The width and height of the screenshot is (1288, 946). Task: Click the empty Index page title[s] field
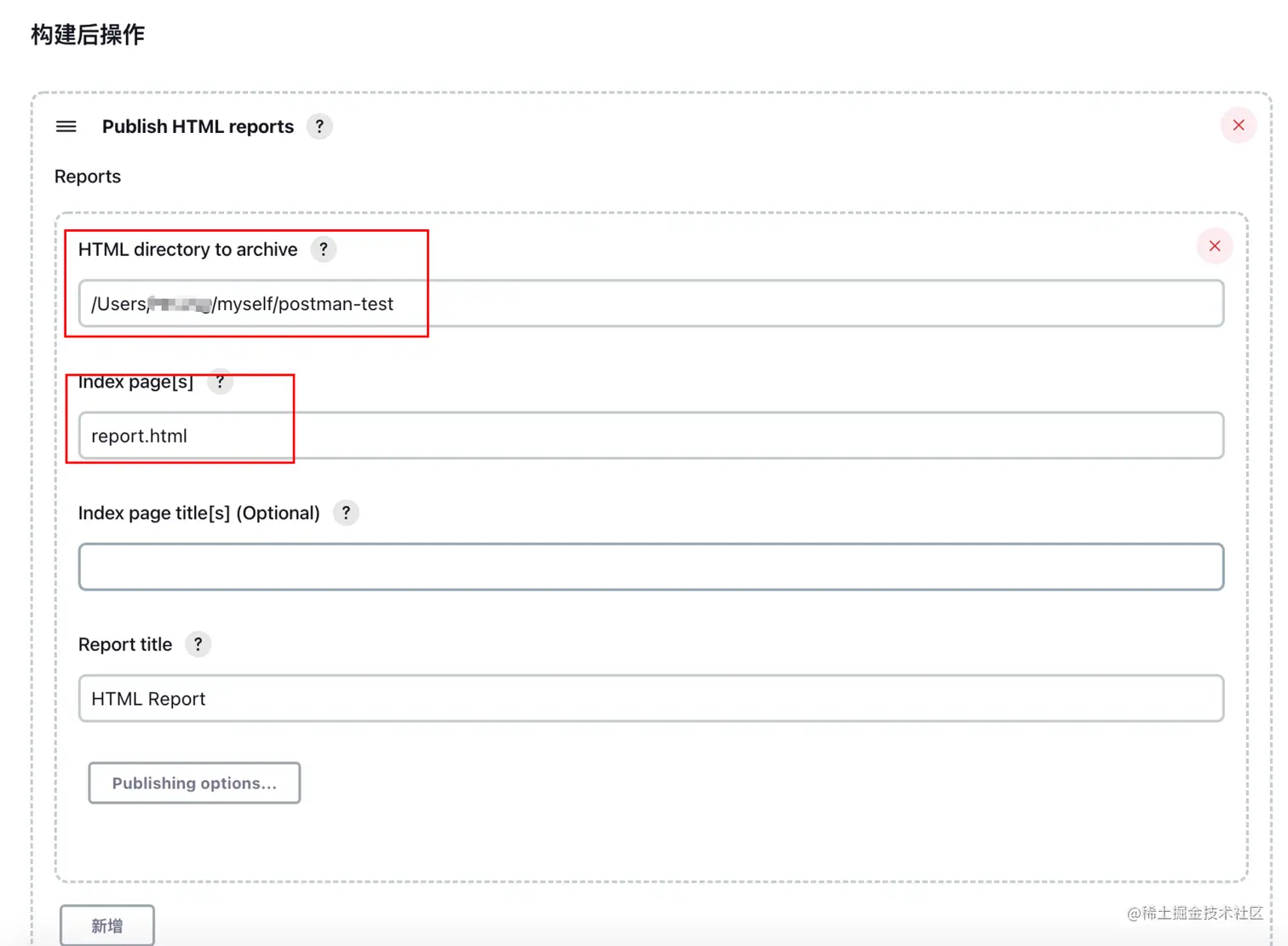pyautogui.click(x=651, y=567)
